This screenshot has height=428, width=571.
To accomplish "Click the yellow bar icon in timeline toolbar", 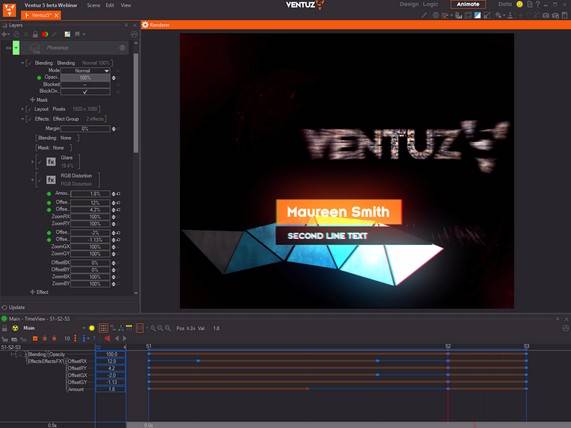I will tap(129, 326).
